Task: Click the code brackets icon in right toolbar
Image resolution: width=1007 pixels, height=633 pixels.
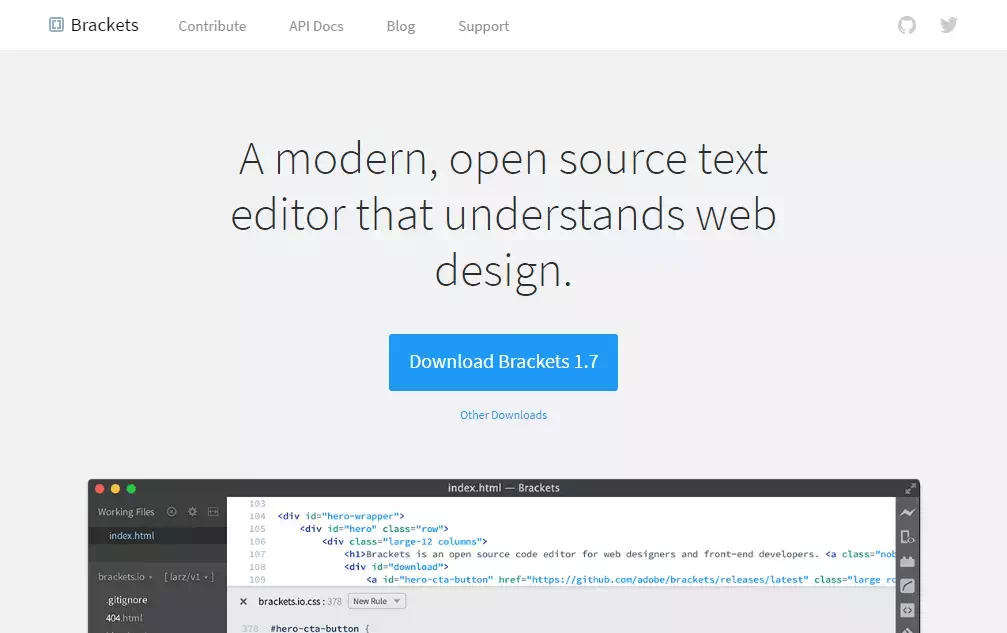Action: [x=907, y=611]
